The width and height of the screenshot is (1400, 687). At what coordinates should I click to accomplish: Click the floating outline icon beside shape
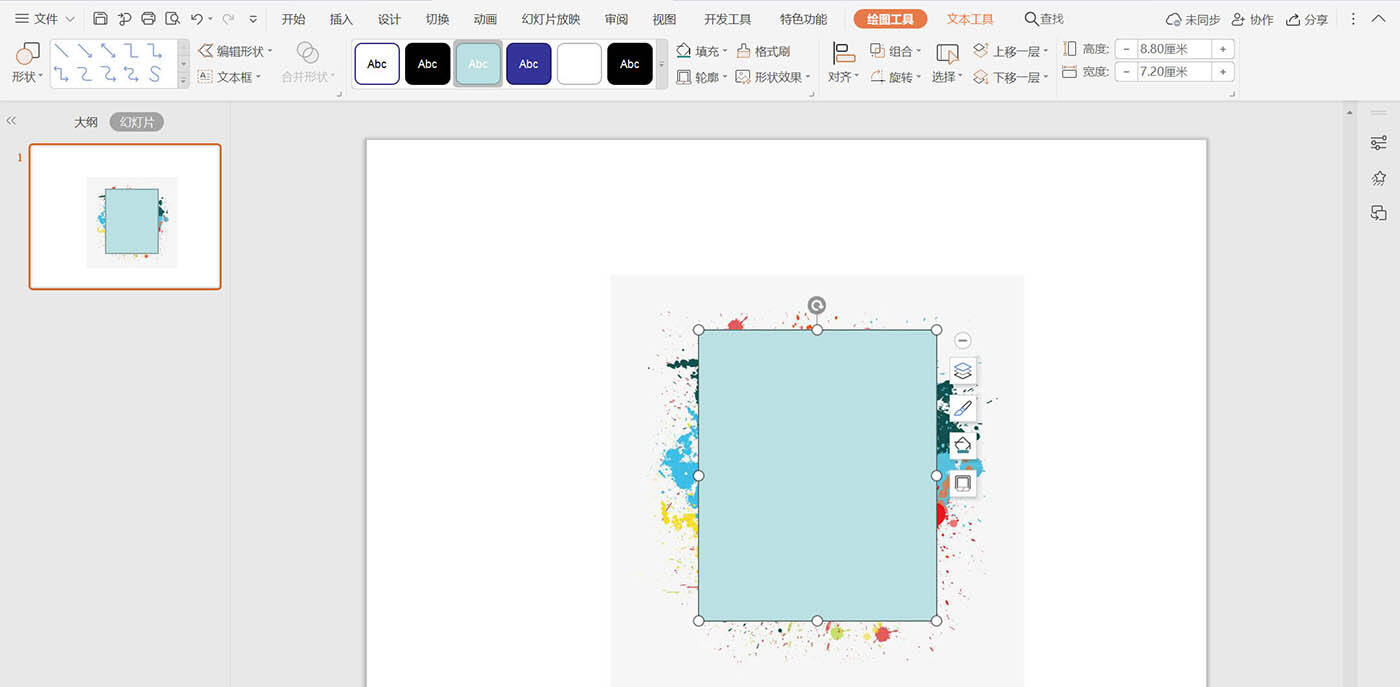click(963, 484)
